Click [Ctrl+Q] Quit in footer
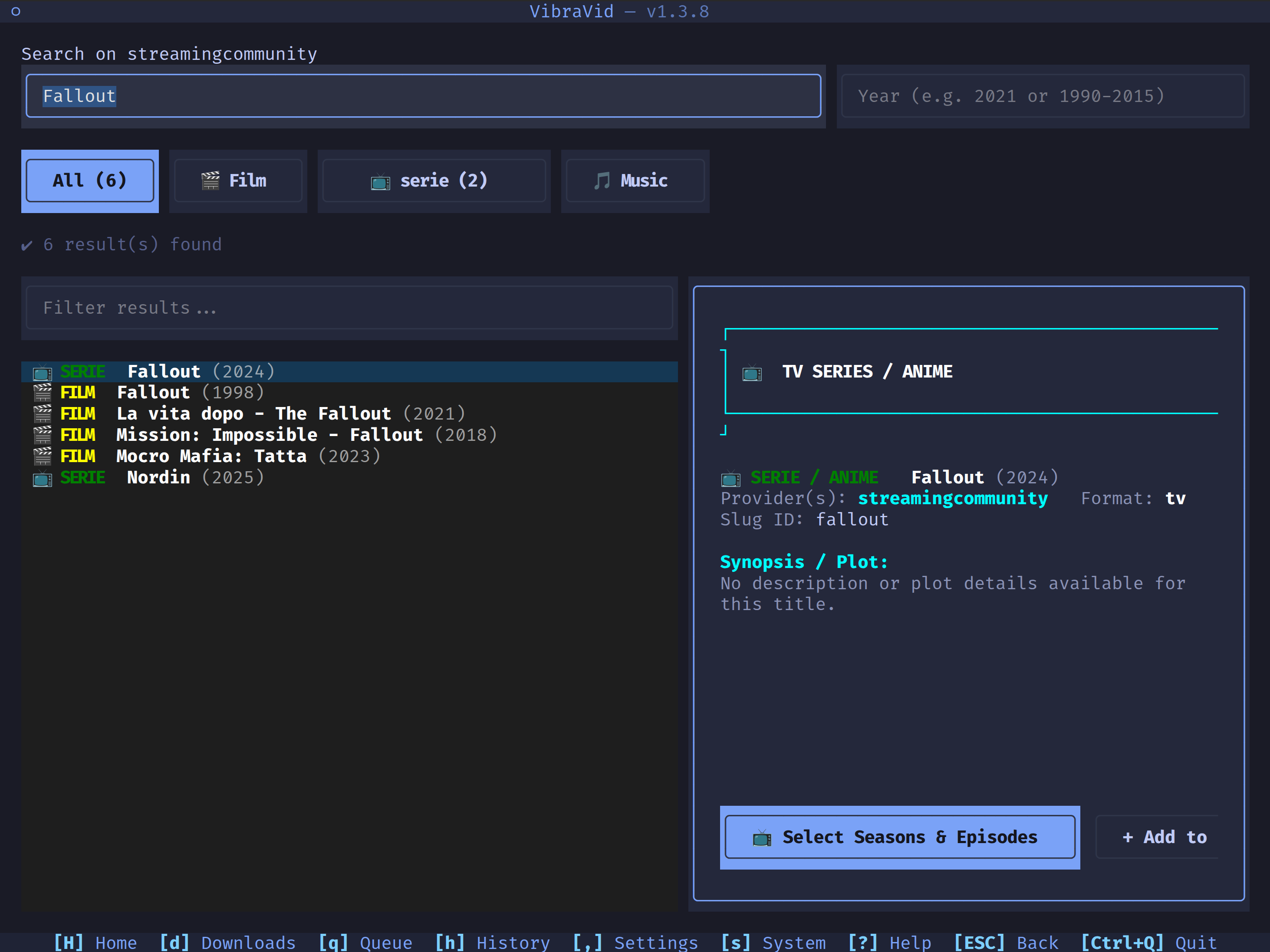Image resolution: width=1270 pixels, height=952 pixels. (1148, 942)
